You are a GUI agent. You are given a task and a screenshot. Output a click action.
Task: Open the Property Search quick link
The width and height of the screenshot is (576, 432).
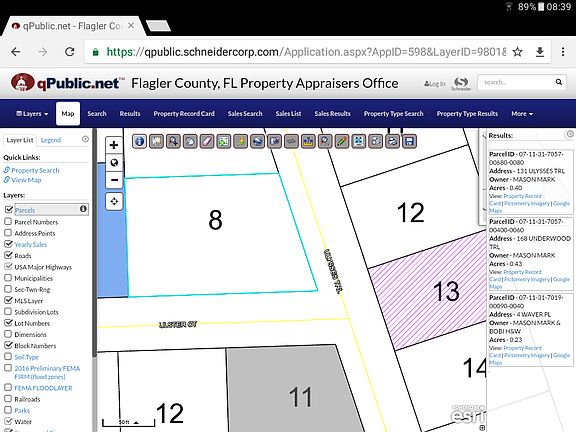click(35, 170)
